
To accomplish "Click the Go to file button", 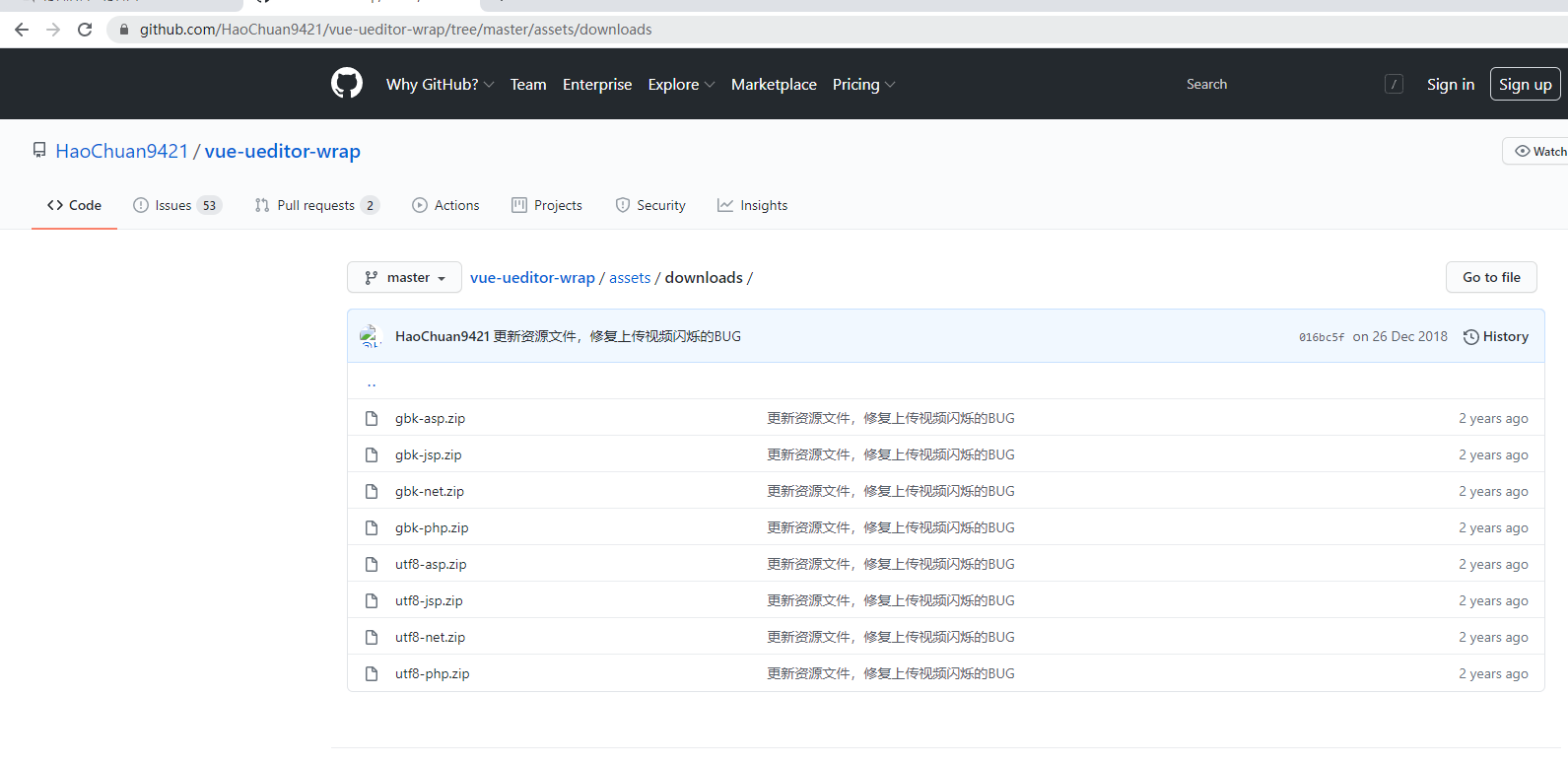I will (x=1491, y=277).
